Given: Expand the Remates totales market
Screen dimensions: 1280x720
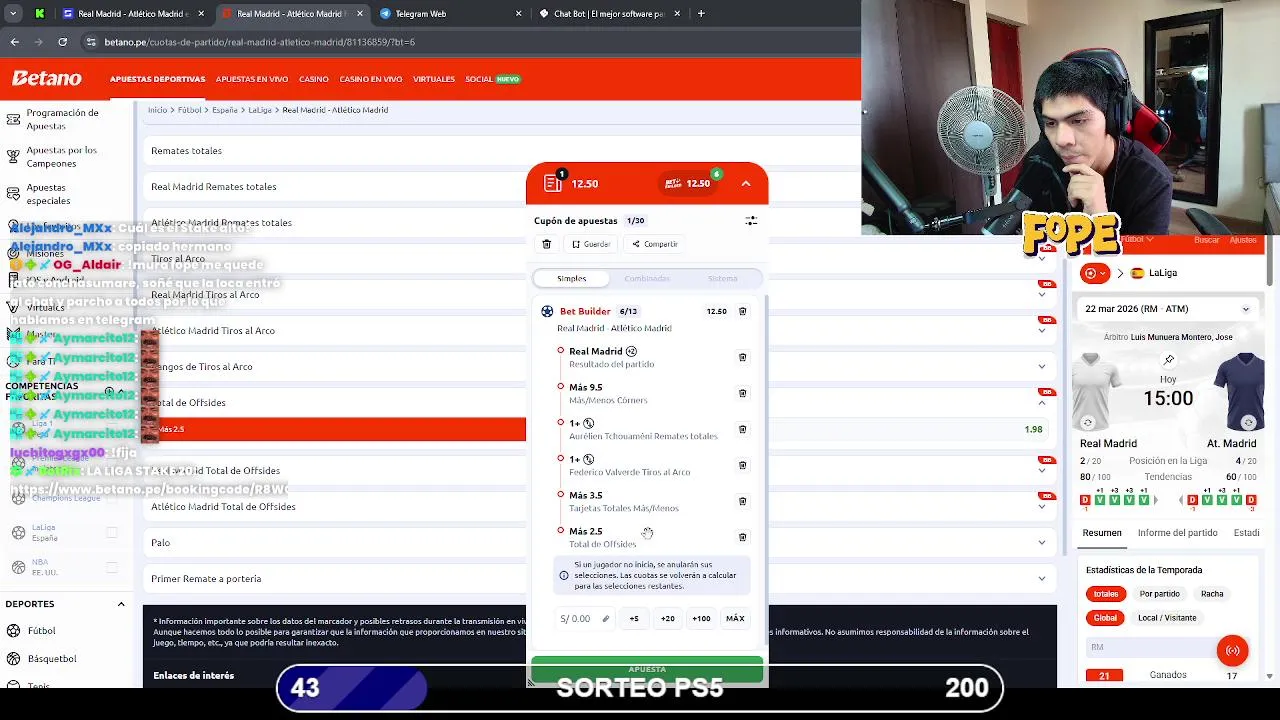Looking at the screenshot, I should point(600,151).
